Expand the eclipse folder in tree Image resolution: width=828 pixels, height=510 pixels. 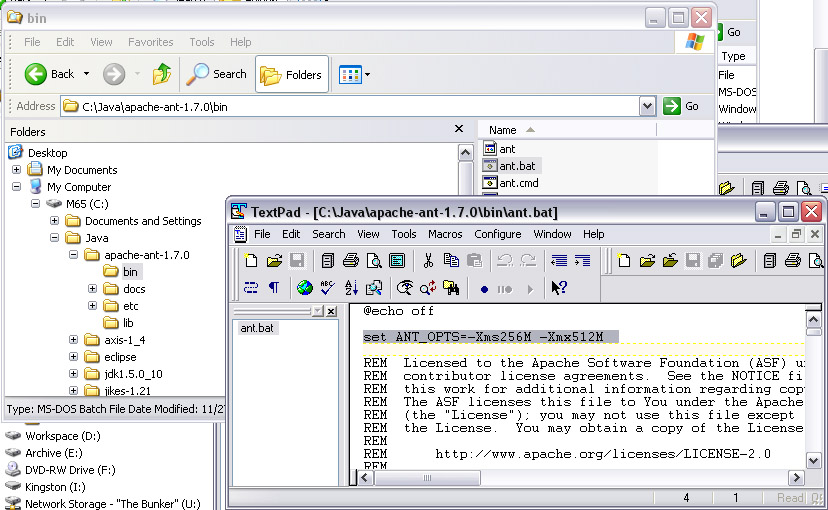tap(73, 357)
